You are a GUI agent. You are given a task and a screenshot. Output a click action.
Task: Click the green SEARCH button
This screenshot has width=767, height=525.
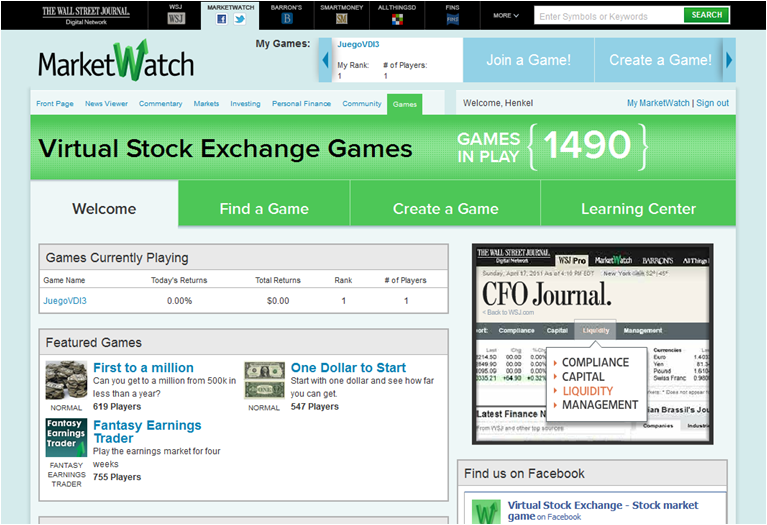click(x=706, y=15)
